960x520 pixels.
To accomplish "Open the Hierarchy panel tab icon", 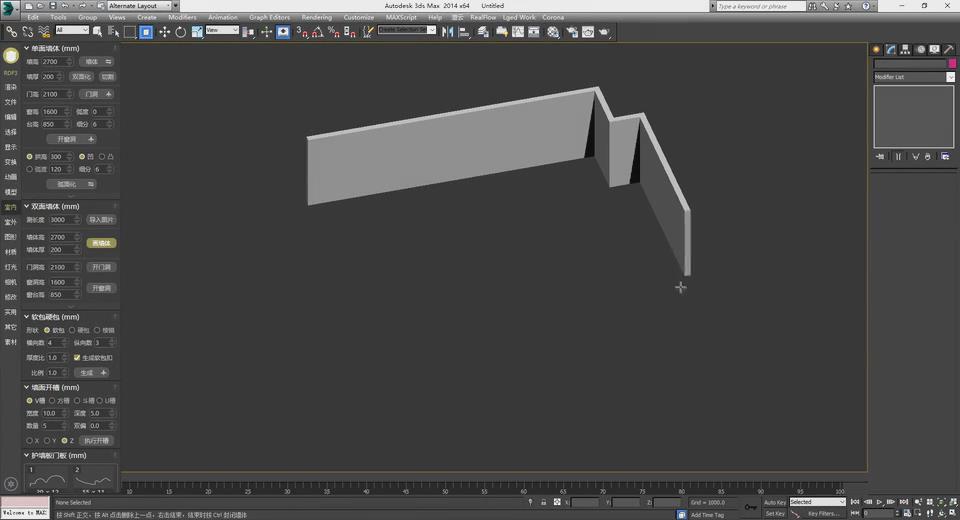I will [x=906, y=50].
